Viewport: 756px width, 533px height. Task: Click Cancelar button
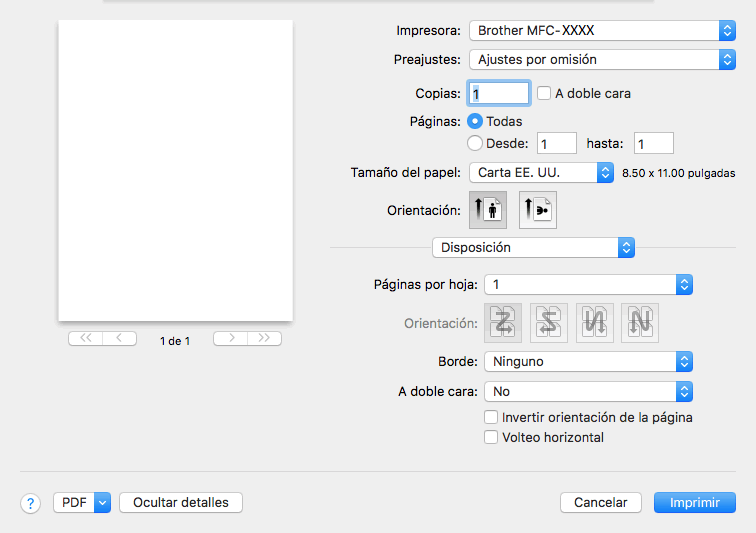pyautogui.click(x=601, y=503)
